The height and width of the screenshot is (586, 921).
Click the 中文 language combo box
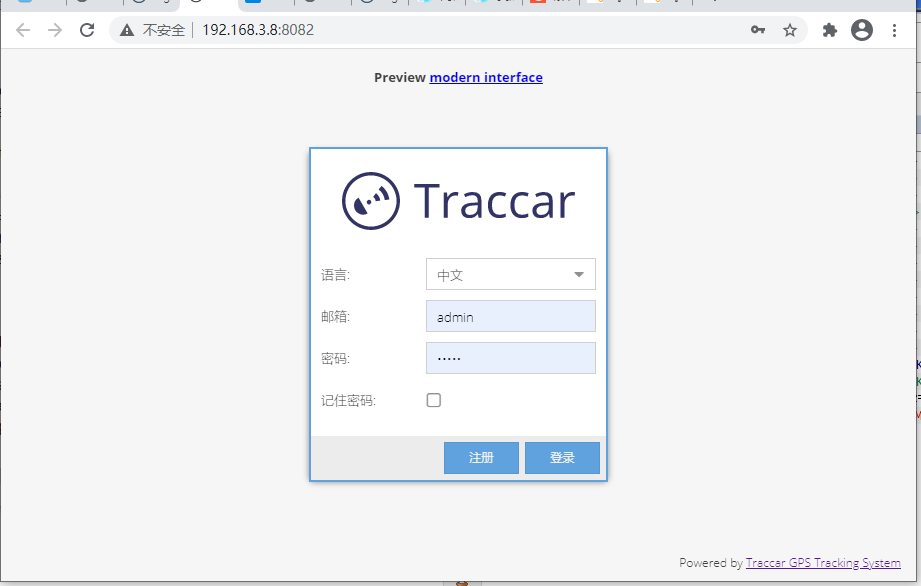498,275
